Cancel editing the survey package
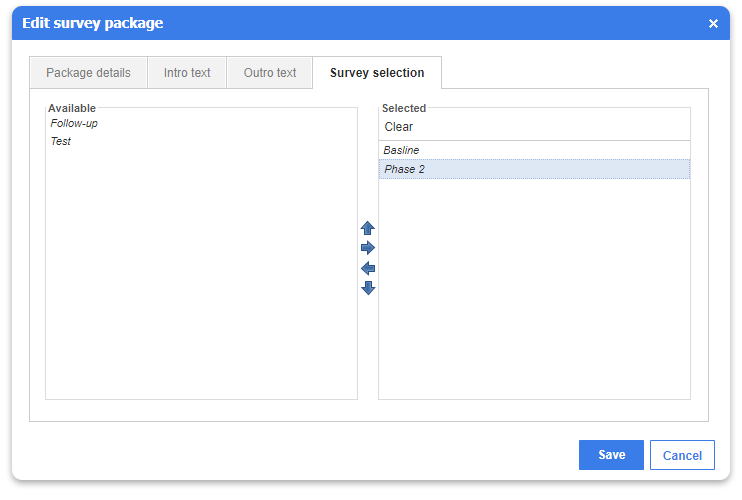This screenshot has width=742, height=500. [682, 455]
